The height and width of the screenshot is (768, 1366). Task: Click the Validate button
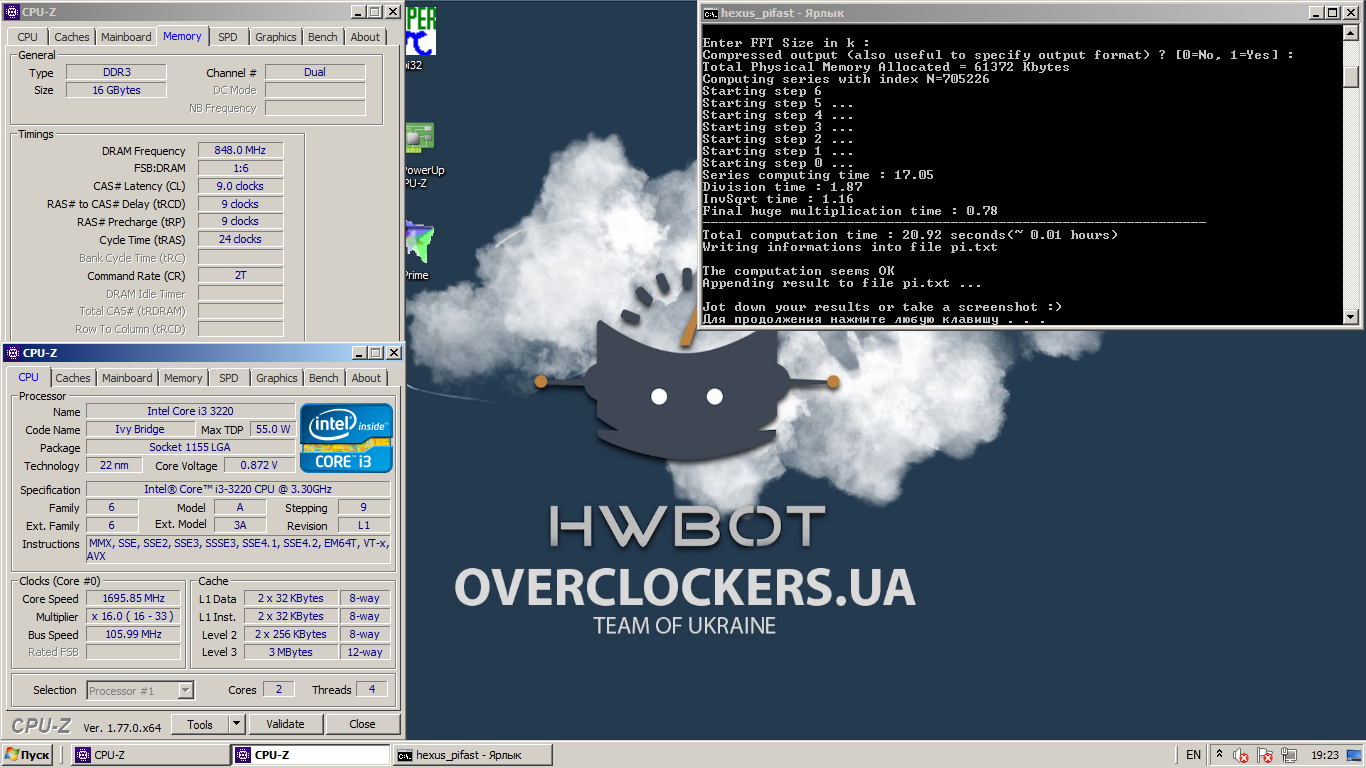285,724
